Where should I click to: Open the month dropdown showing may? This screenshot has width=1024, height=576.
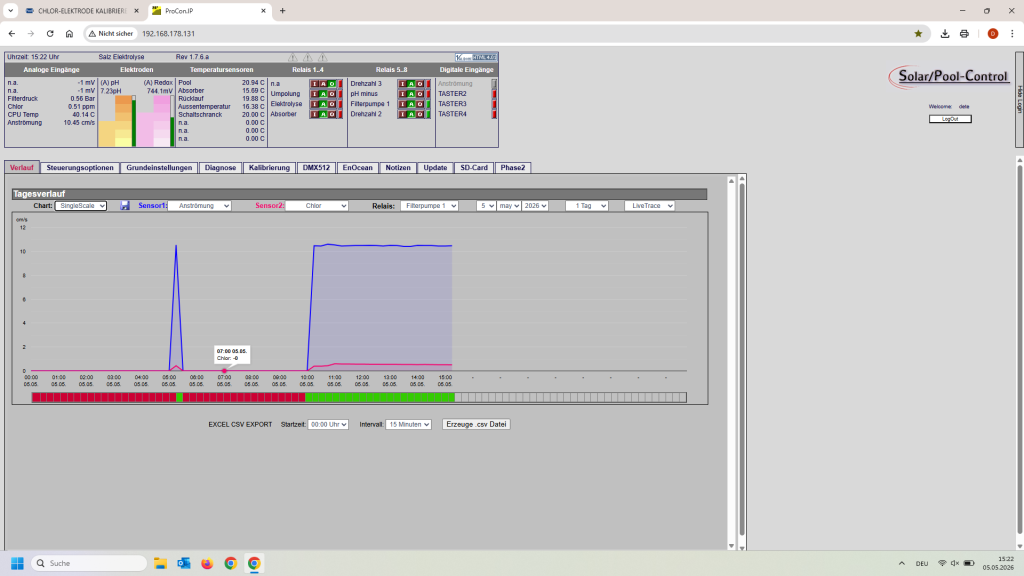(509, 206)
